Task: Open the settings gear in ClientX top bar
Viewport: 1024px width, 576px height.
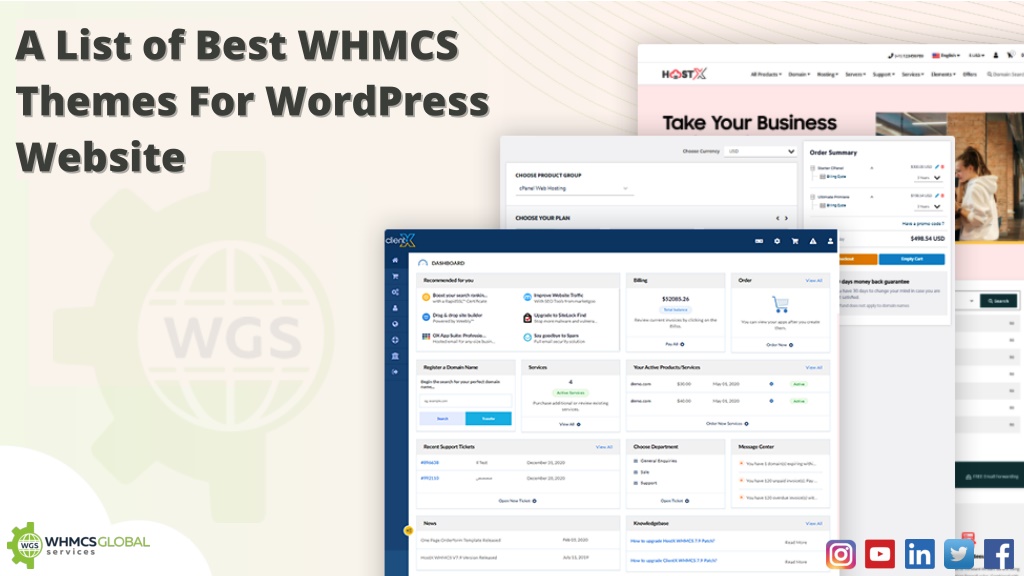Action: pyautogui.click(x=777, y=241)
